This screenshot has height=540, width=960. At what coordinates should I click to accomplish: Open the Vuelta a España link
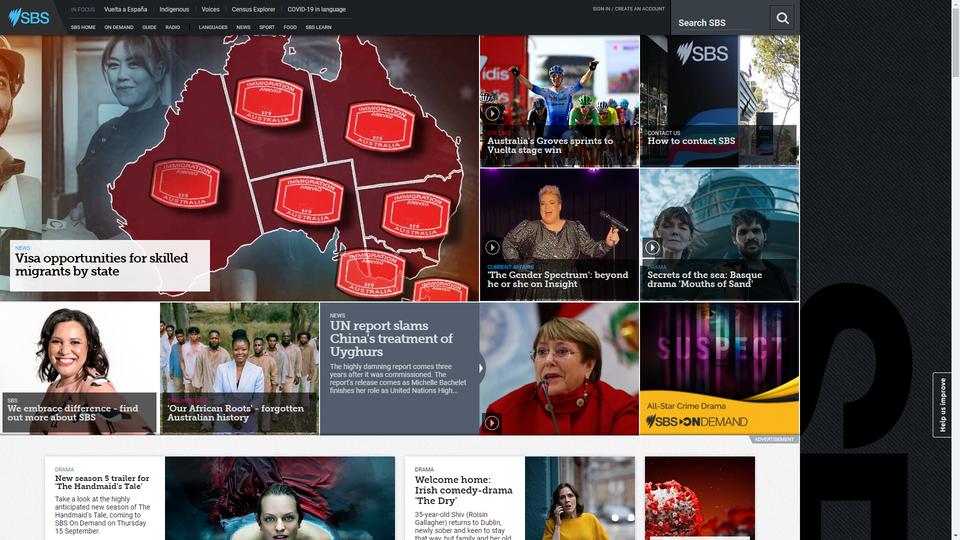point(126,10)
